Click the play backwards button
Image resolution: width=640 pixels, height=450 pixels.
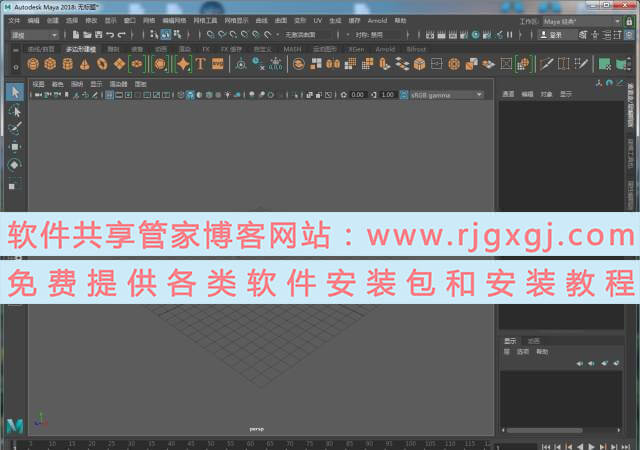(580, 447)
